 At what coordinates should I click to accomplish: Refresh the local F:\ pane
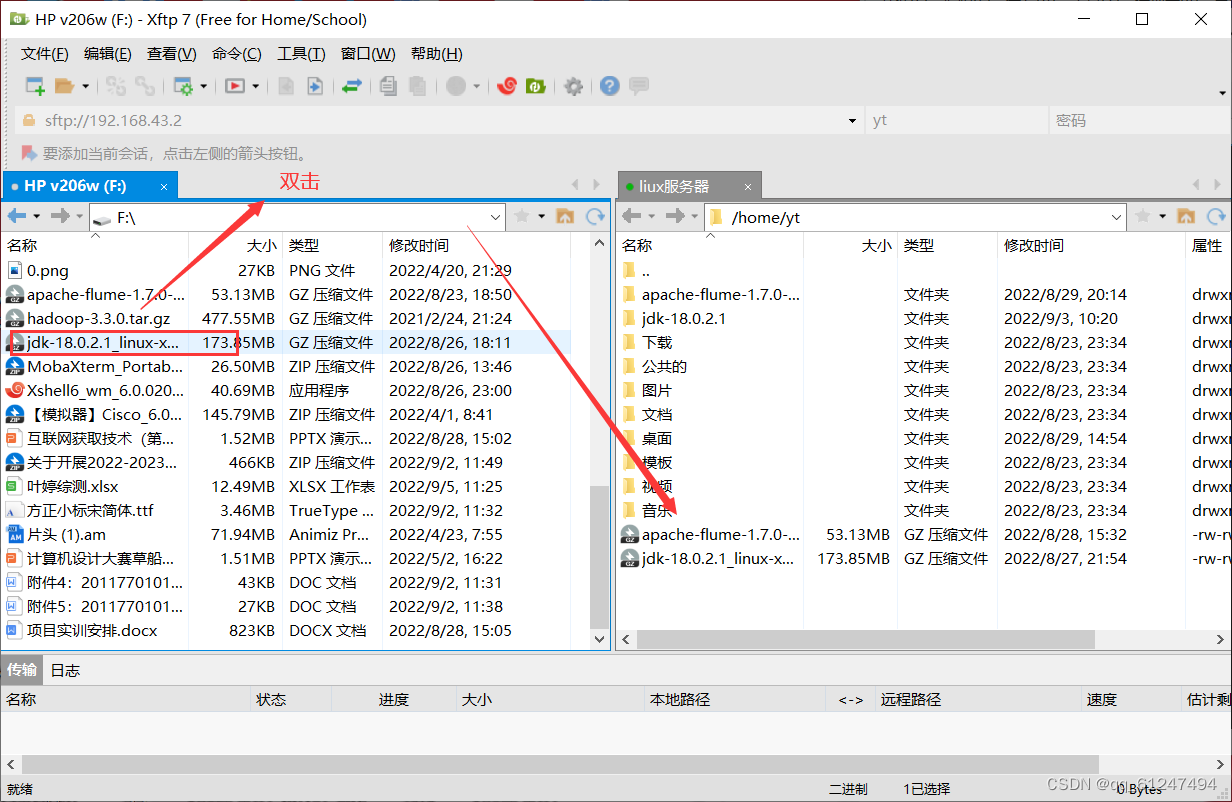point(595,216)
